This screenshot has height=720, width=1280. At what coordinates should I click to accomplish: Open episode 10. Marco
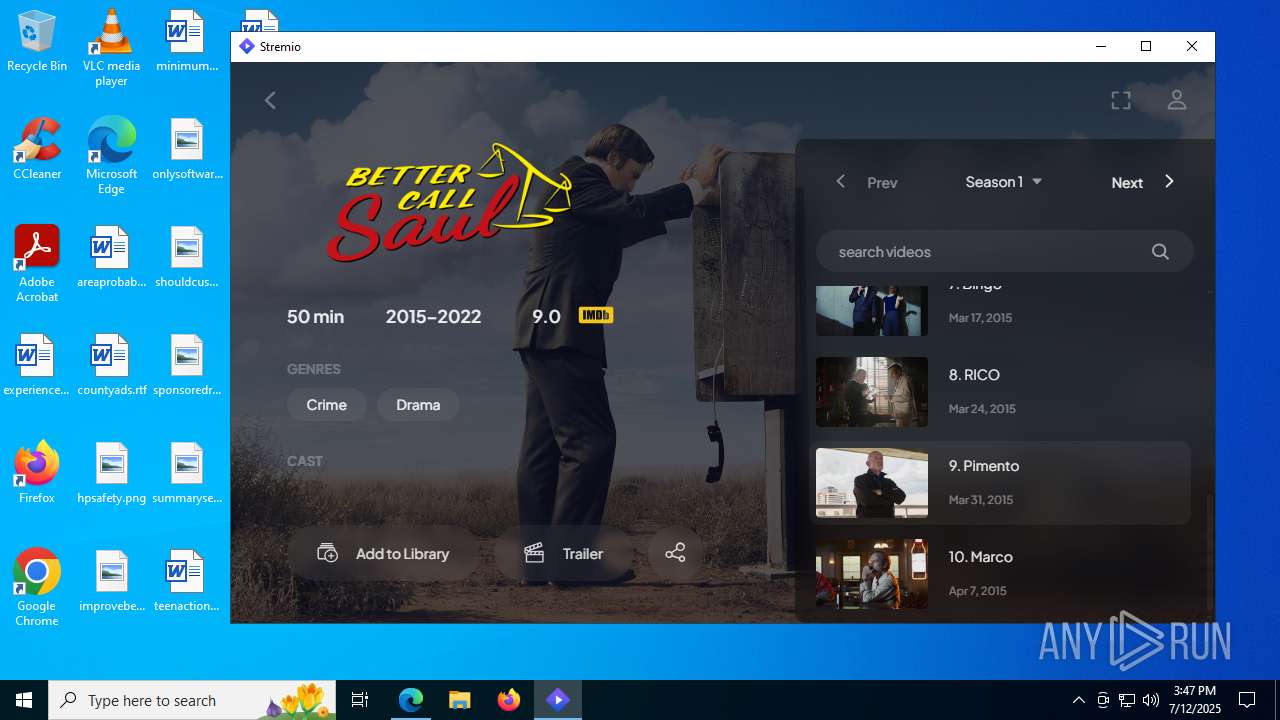(1000, 574)
